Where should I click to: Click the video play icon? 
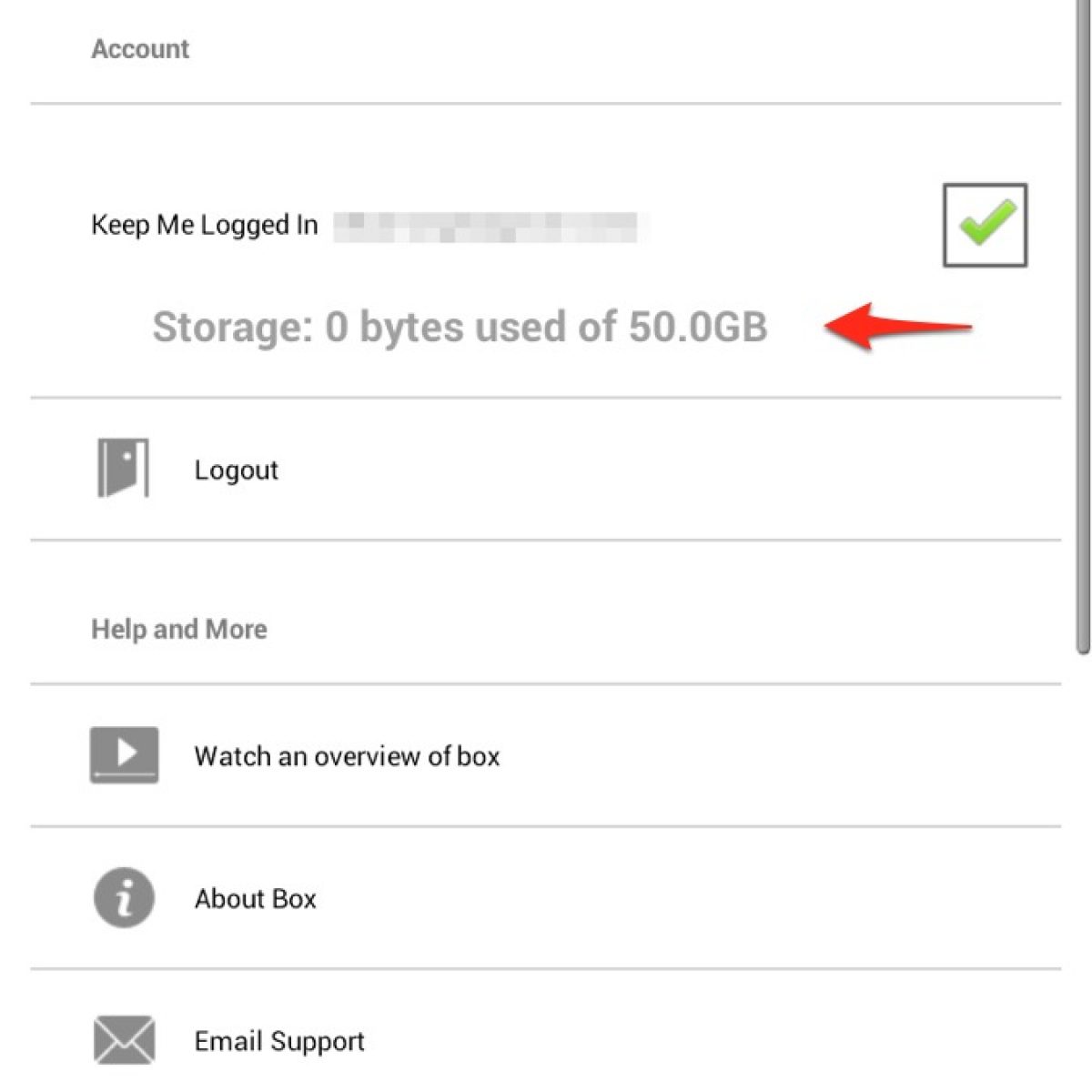tap(124, 754)
